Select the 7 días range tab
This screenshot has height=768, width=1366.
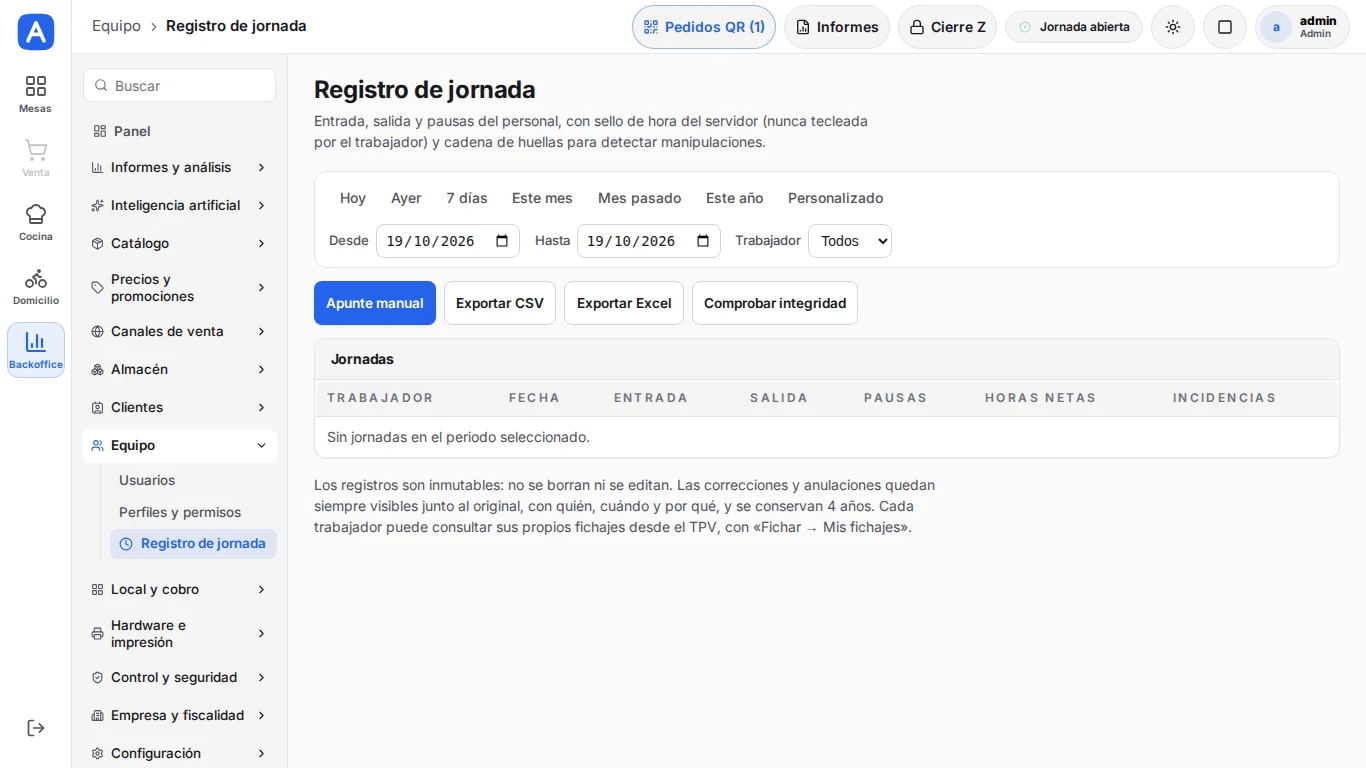[467, 198]
